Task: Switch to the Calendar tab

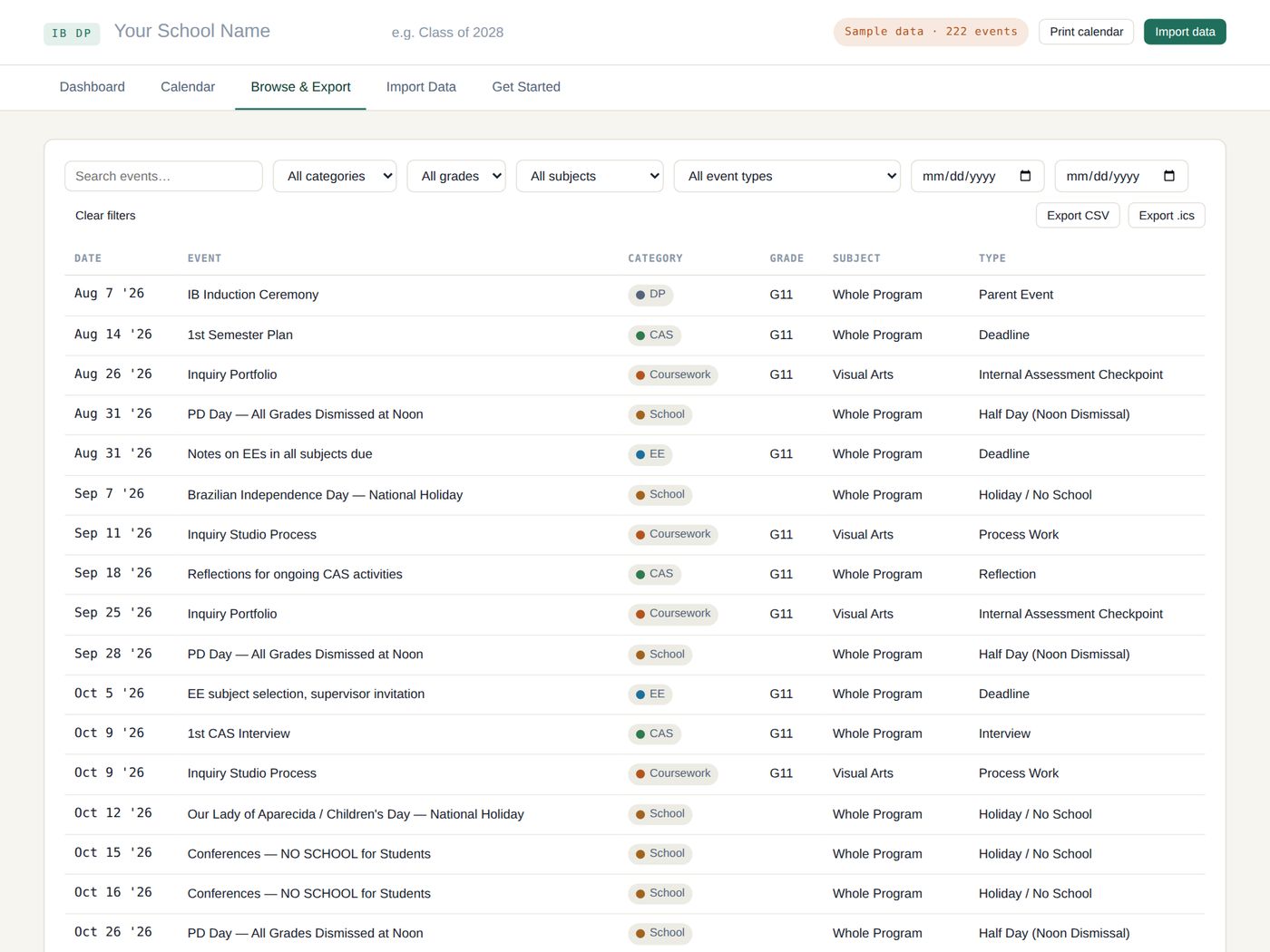Action: [188, 87]
